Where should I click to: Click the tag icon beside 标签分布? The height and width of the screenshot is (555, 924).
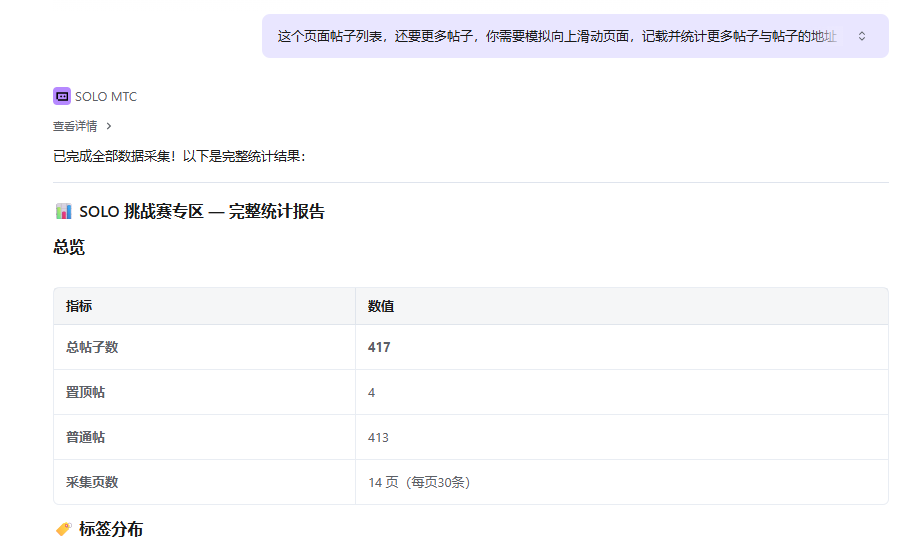(63, 529)
